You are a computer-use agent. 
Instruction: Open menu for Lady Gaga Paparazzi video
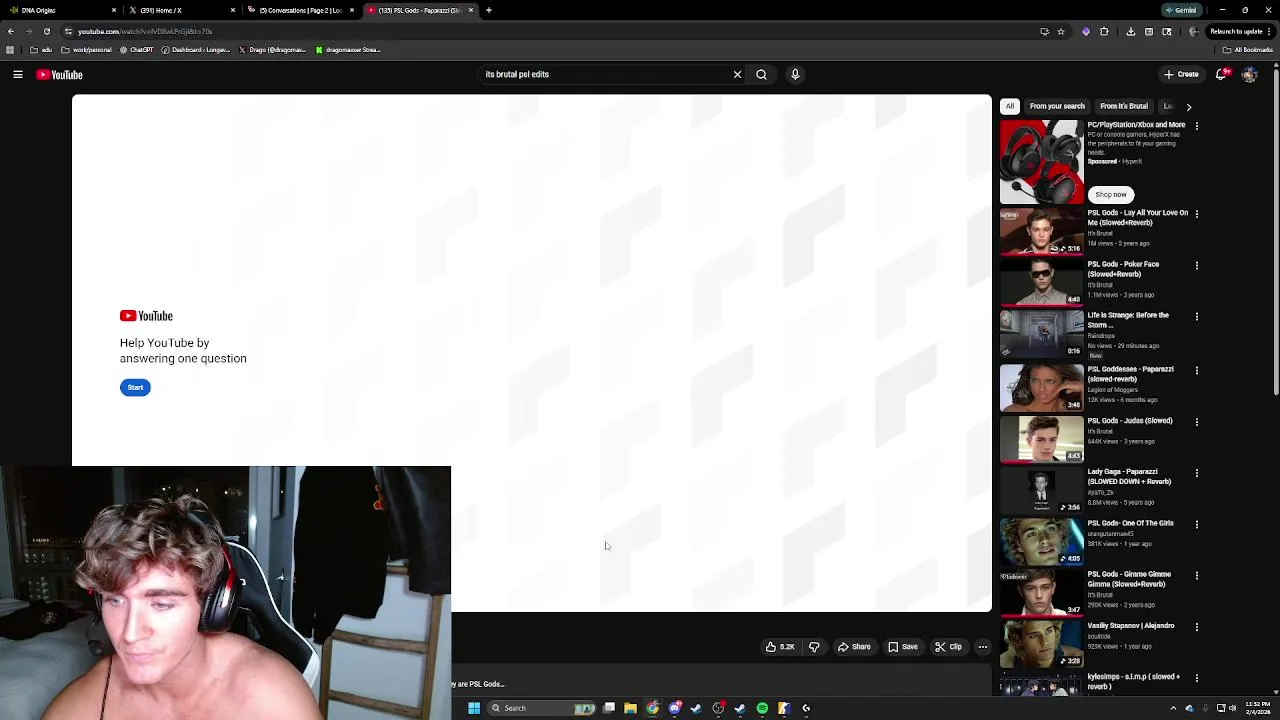(x=1196, y=473)
